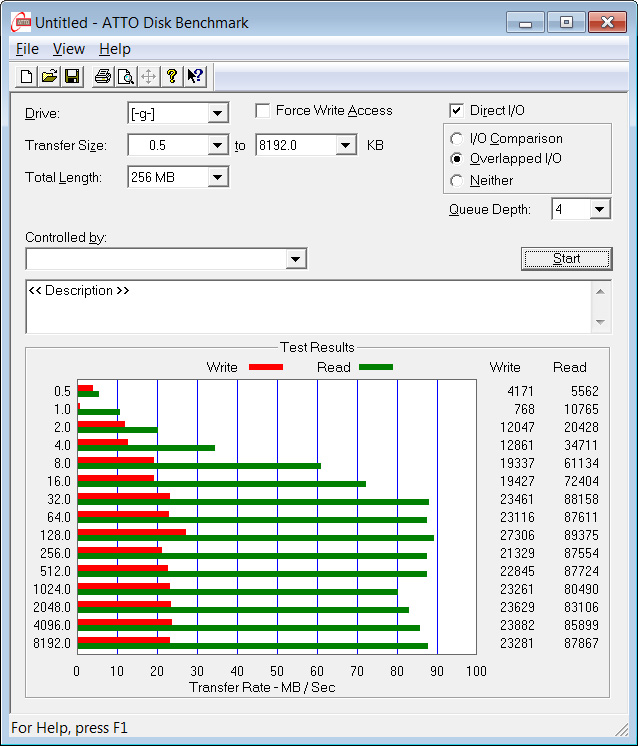Click the Print toolbar icon
Viewport: 638px width, 746px height.
point(103,76)
